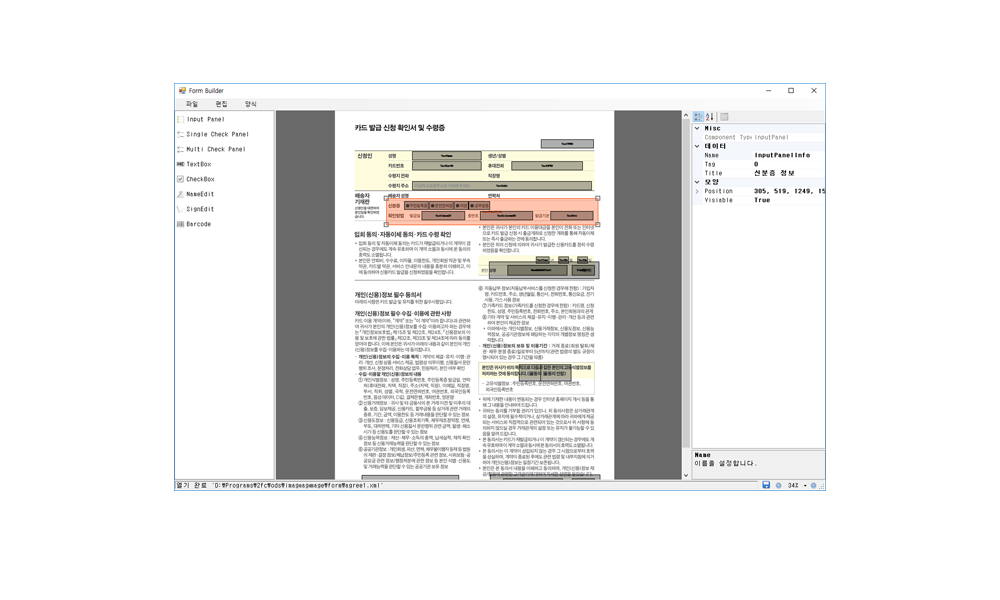Select the NameEdit component
Viewport: 1000px width, 600px height.
[200, 194]
